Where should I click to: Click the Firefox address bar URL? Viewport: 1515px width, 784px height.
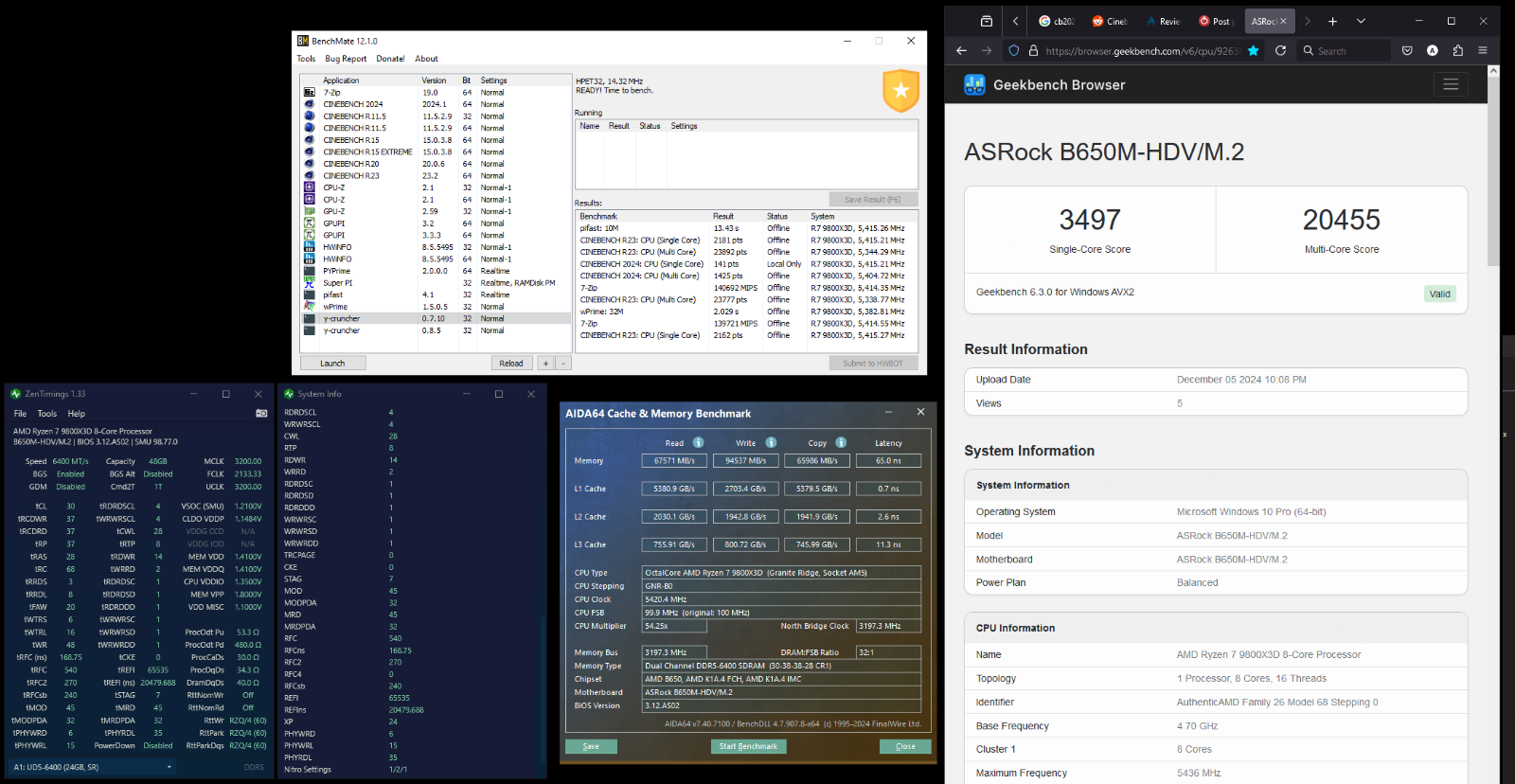point(1142,51)
